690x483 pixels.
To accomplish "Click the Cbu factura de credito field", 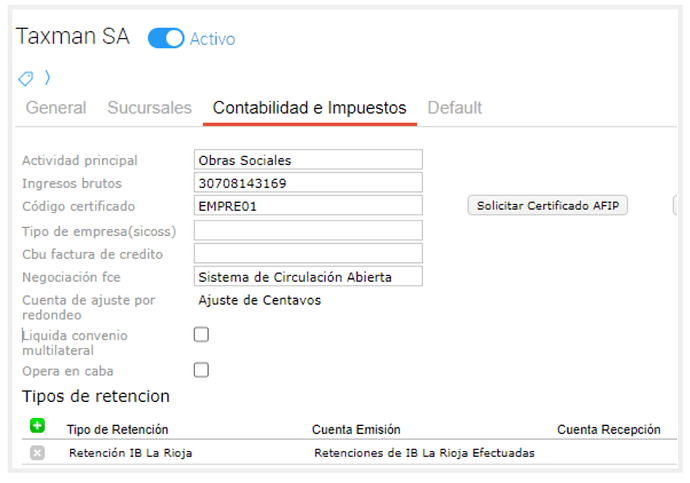I will click(308, 254).
